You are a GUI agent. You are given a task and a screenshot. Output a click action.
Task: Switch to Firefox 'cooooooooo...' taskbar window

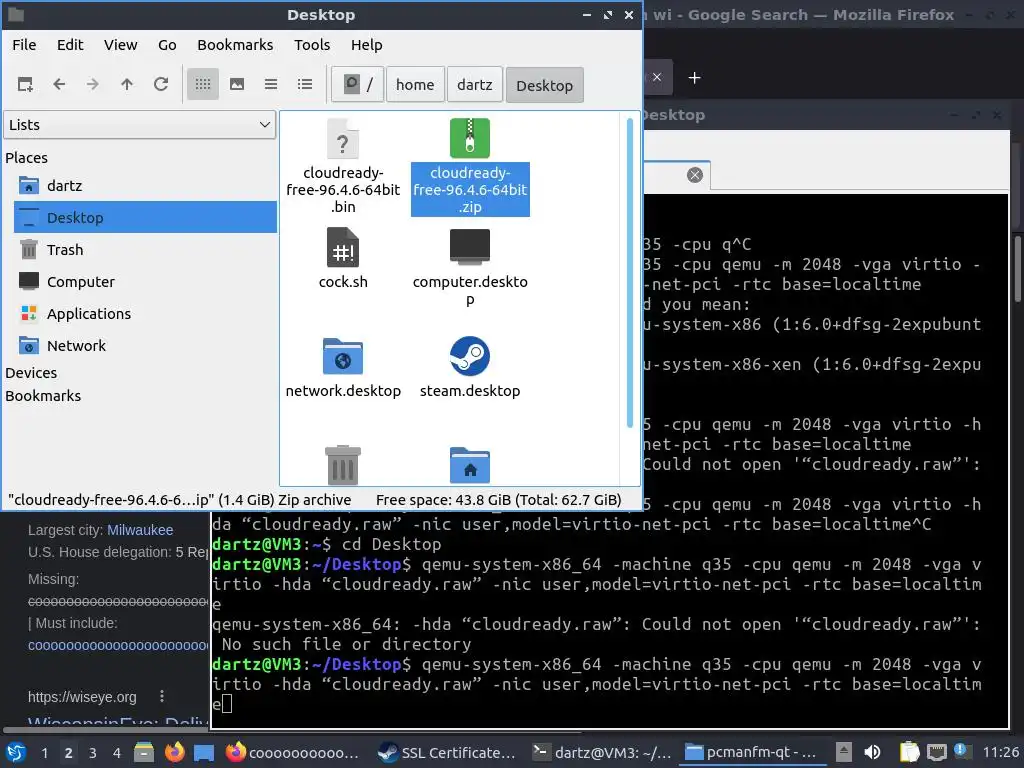293,753
